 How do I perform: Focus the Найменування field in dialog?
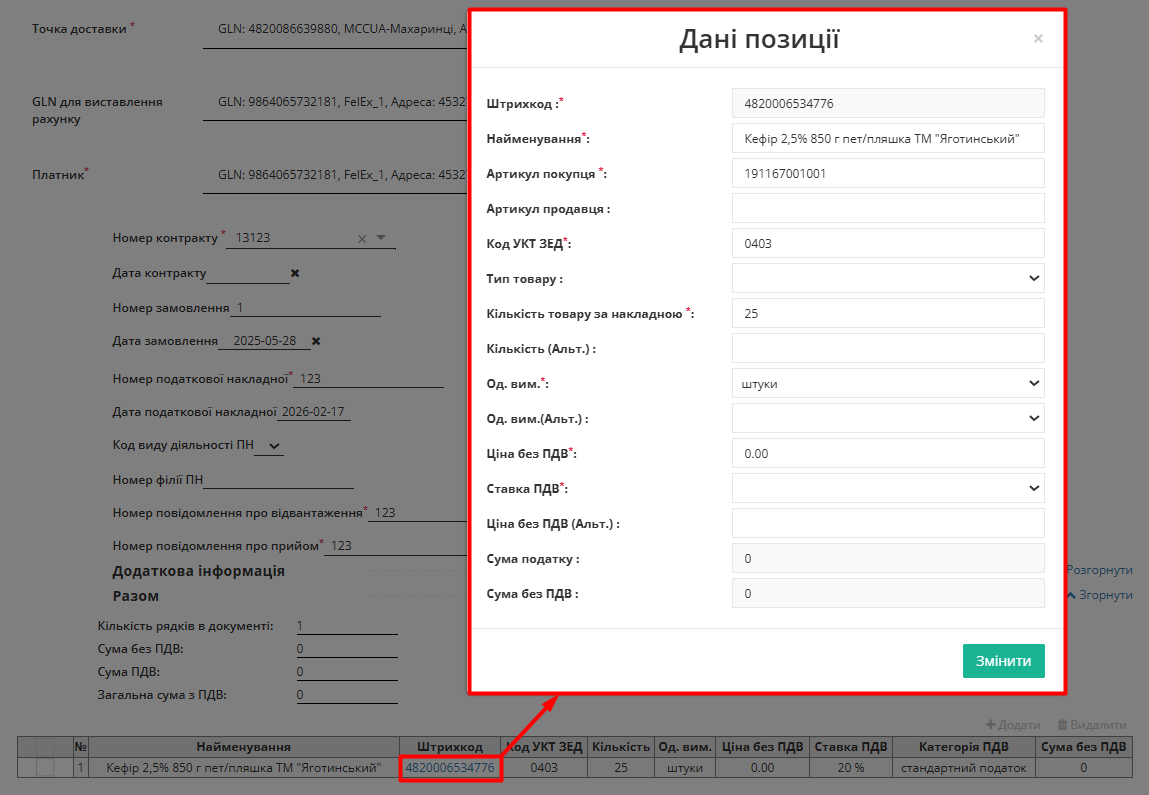[x=888, y=138]
